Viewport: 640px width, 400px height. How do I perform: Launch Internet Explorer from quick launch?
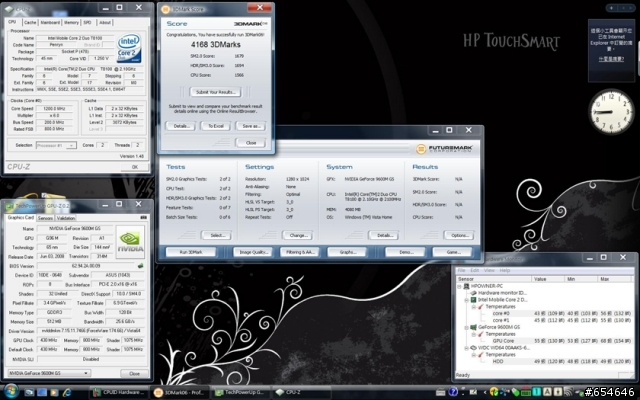coord(66,392)
